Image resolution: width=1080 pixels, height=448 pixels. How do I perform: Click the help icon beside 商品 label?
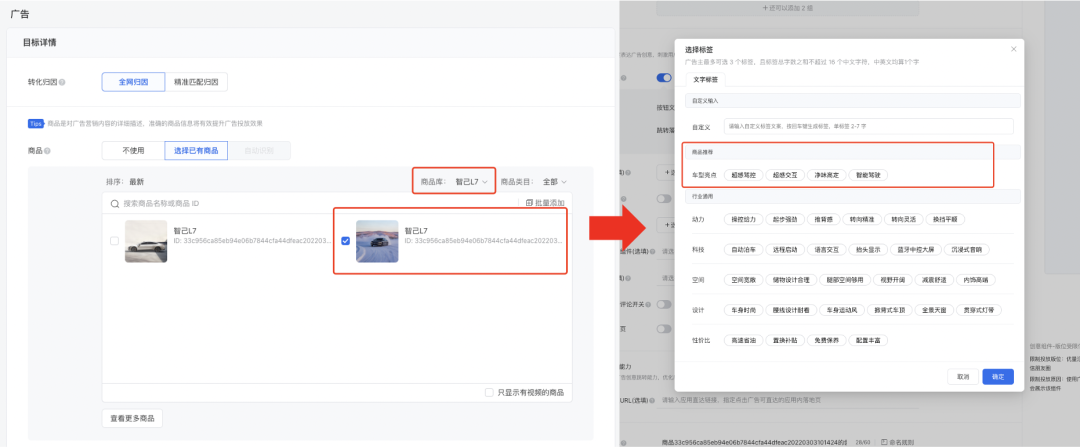[x=48, y=150]
